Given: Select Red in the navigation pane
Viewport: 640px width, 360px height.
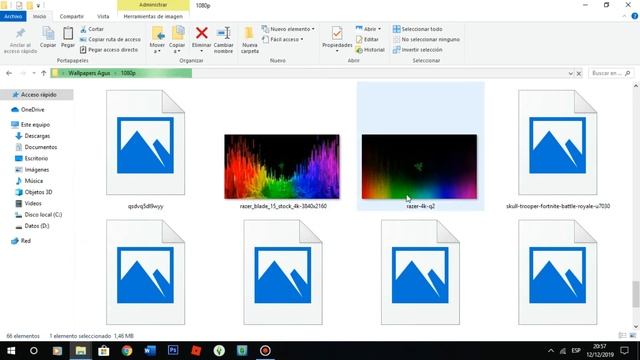Looking at the screenshot, I should coord(21,241).
